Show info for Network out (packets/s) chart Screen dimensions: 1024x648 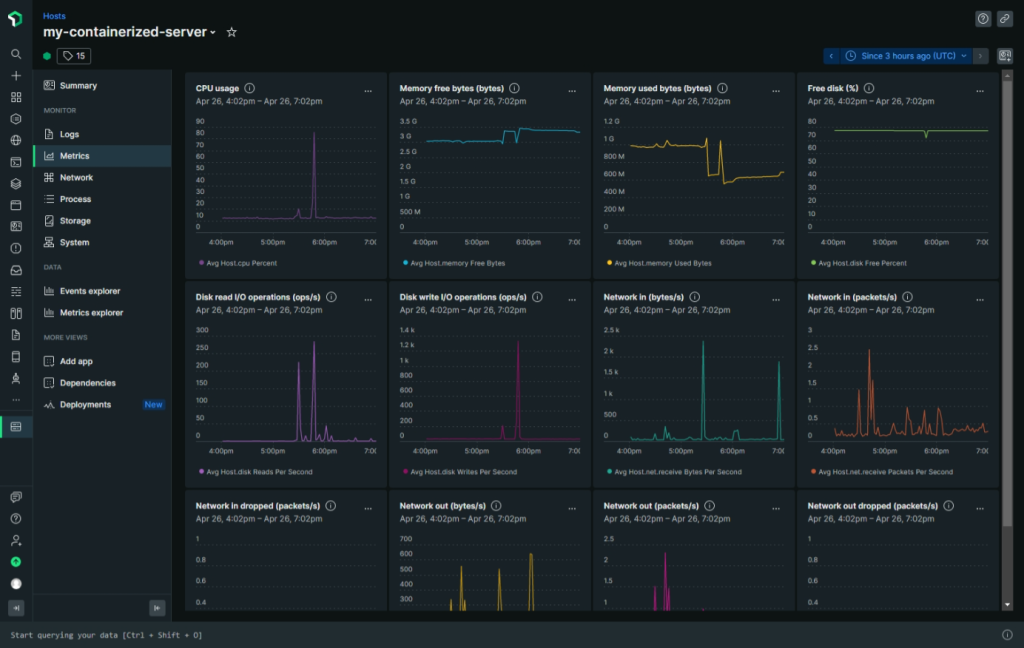[x=710, y=506]
